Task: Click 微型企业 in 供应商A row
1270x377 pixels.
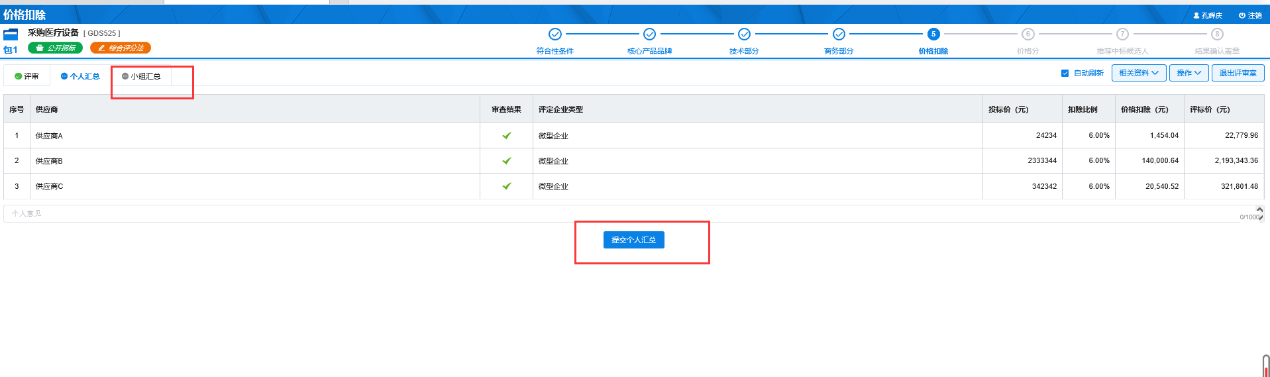Action: click(x=553, y=135)
